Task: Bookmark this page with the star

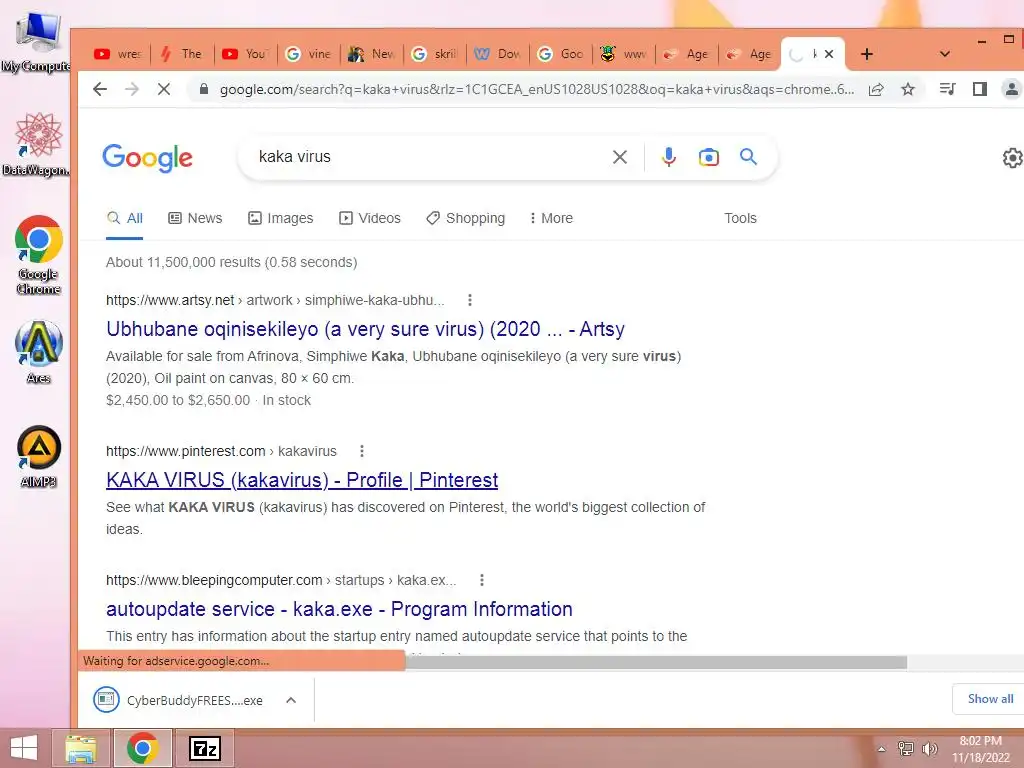Action: tap(908, 89)
